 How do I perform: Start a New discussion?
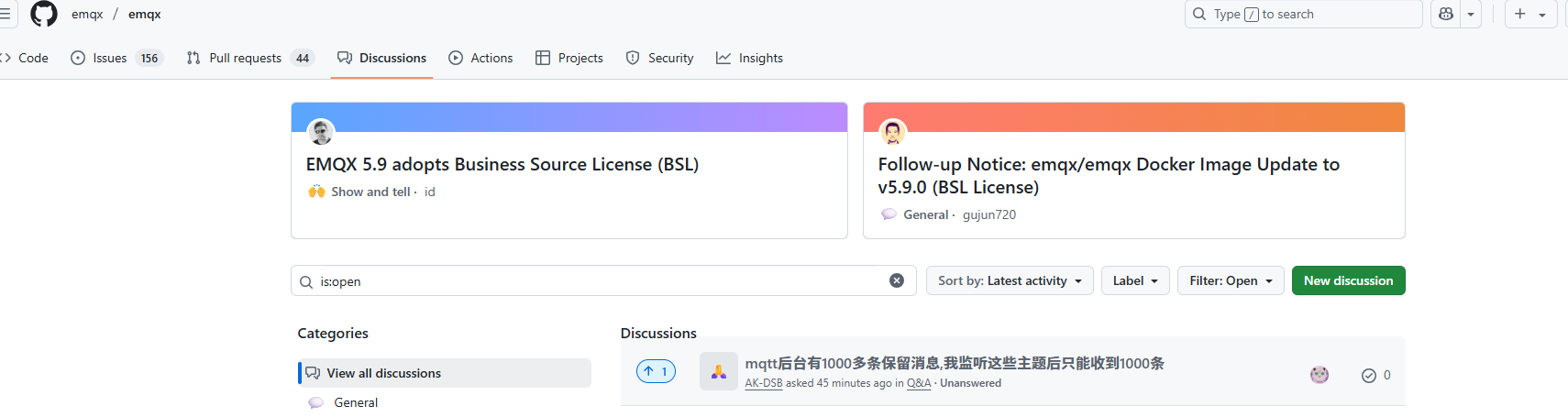pos(1348,280)
